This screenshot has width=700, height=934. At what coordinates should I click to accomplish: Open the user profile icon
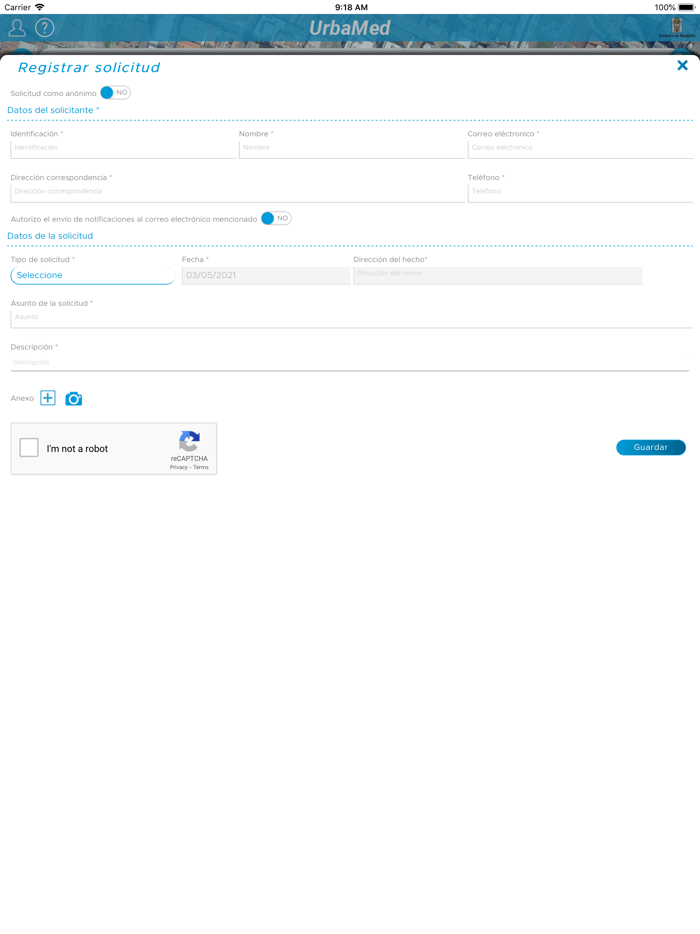(17, 27)
